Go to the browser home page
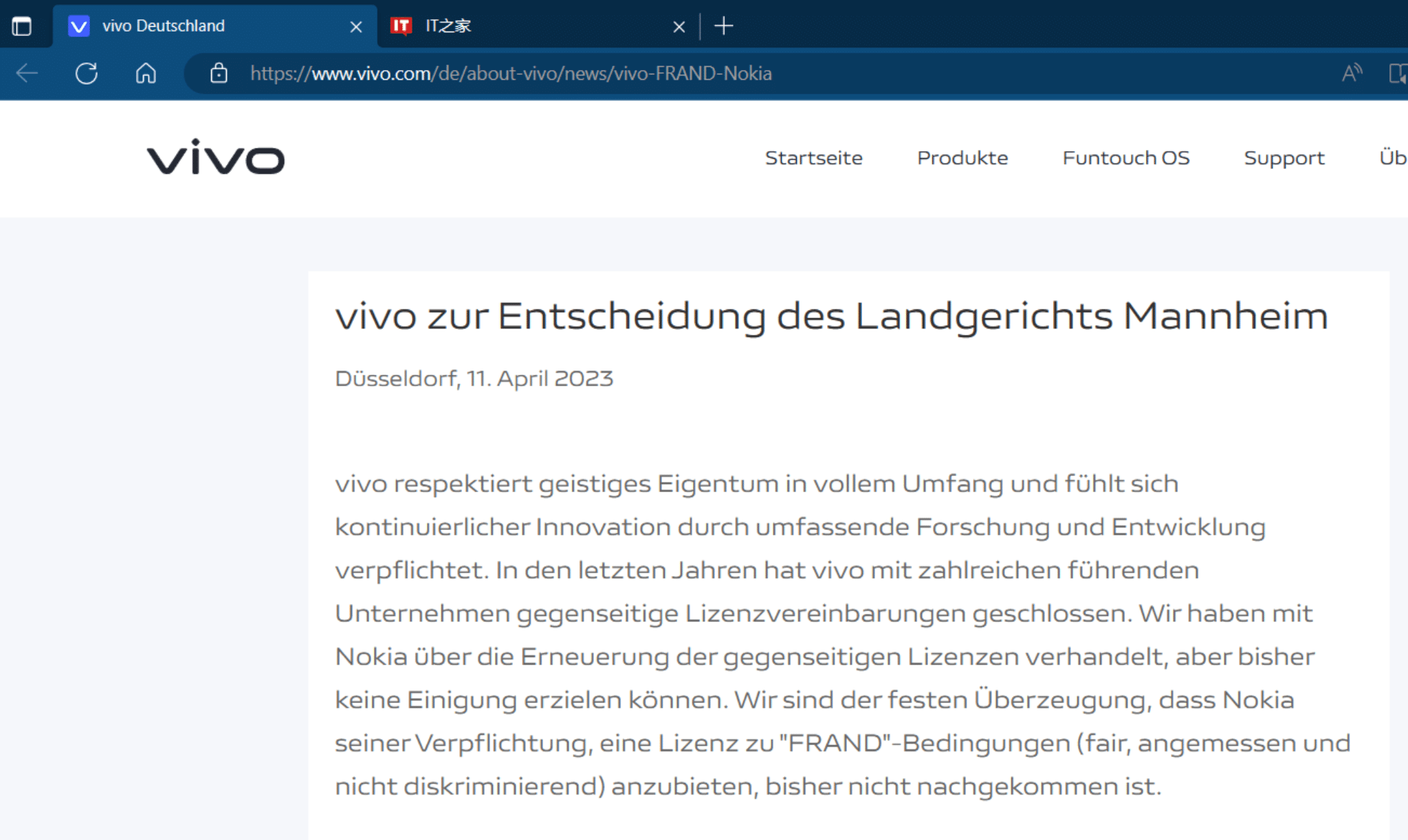Screen dimensions: 1408x840 coord(146,73)
